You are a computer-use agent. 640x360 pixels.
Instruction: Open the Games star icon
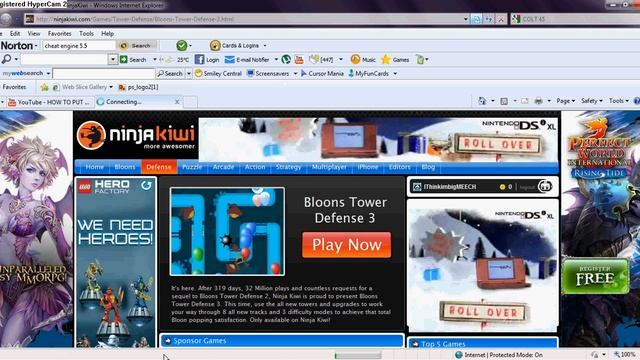386,60
